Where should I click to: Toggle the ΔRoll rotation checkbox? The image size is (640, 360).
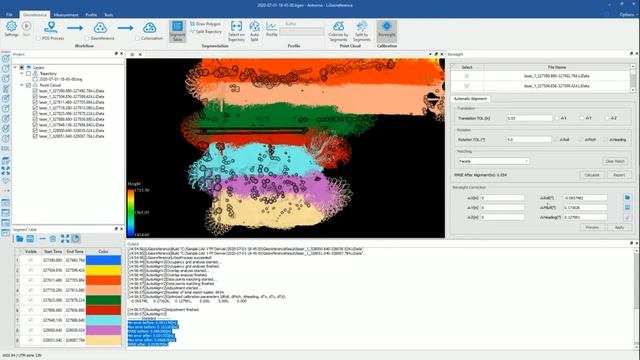[555, 140]
